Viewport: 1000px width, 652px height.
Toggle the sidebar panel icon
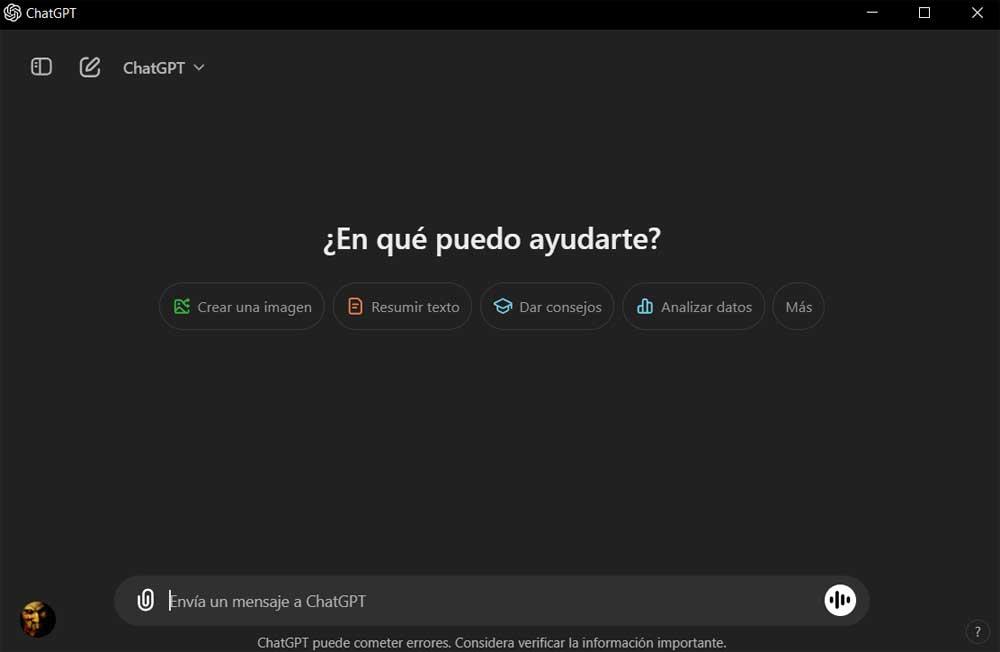[41, 67]
